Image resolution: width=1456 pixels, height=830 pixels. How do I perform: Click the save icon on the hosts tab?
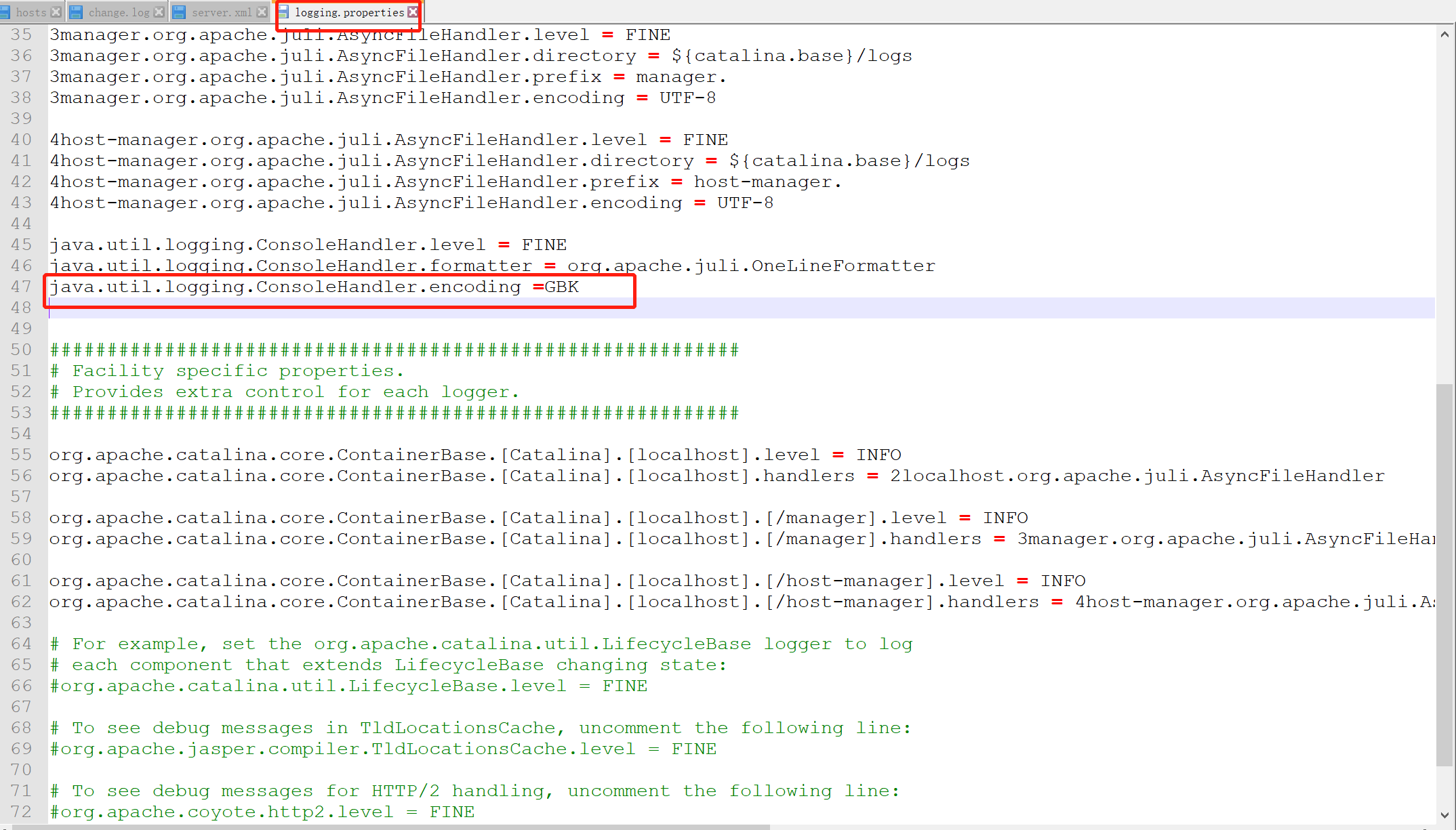pos(6,12)
